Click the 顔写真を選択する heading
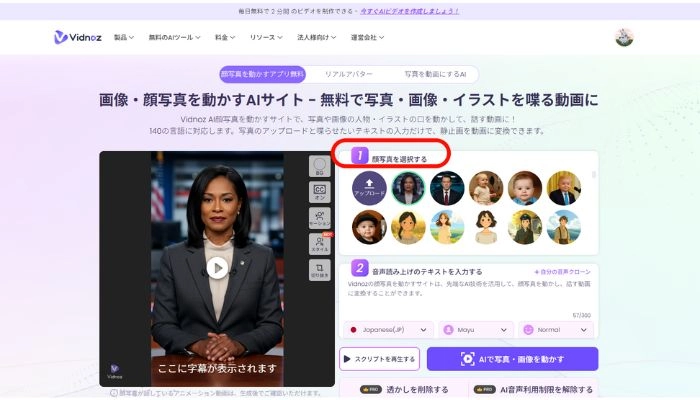 pyautogui.click(x=400, y=159)
